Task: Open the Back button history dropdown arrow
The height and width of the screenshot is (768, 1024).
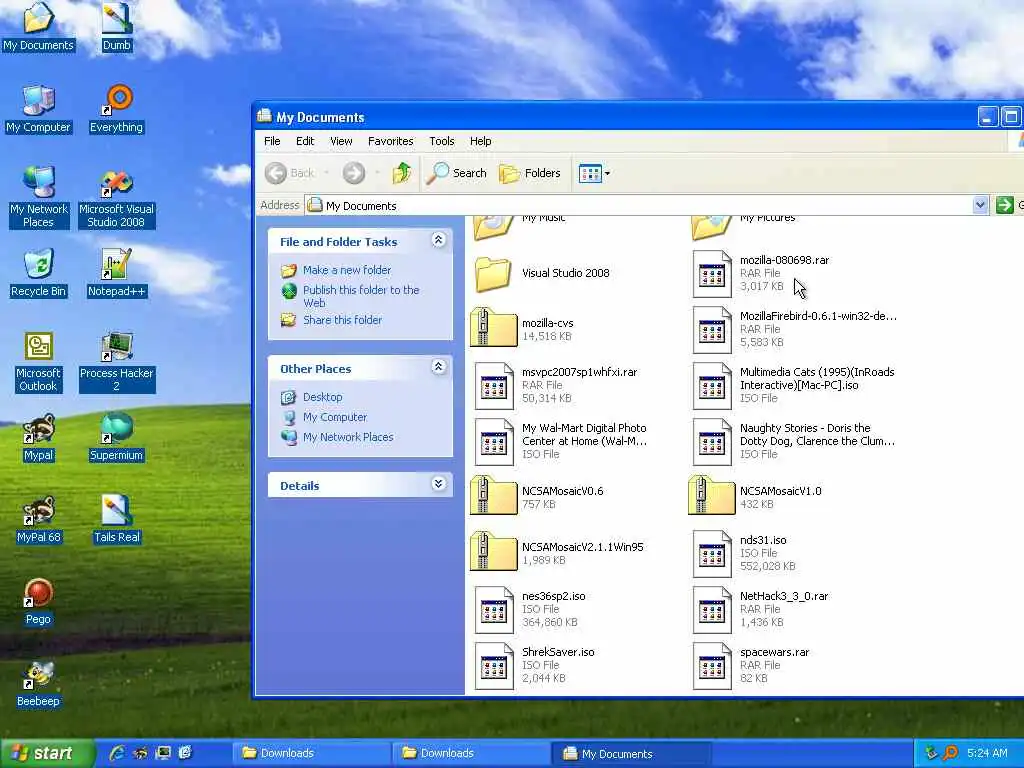Action: (x=326, y=173)
